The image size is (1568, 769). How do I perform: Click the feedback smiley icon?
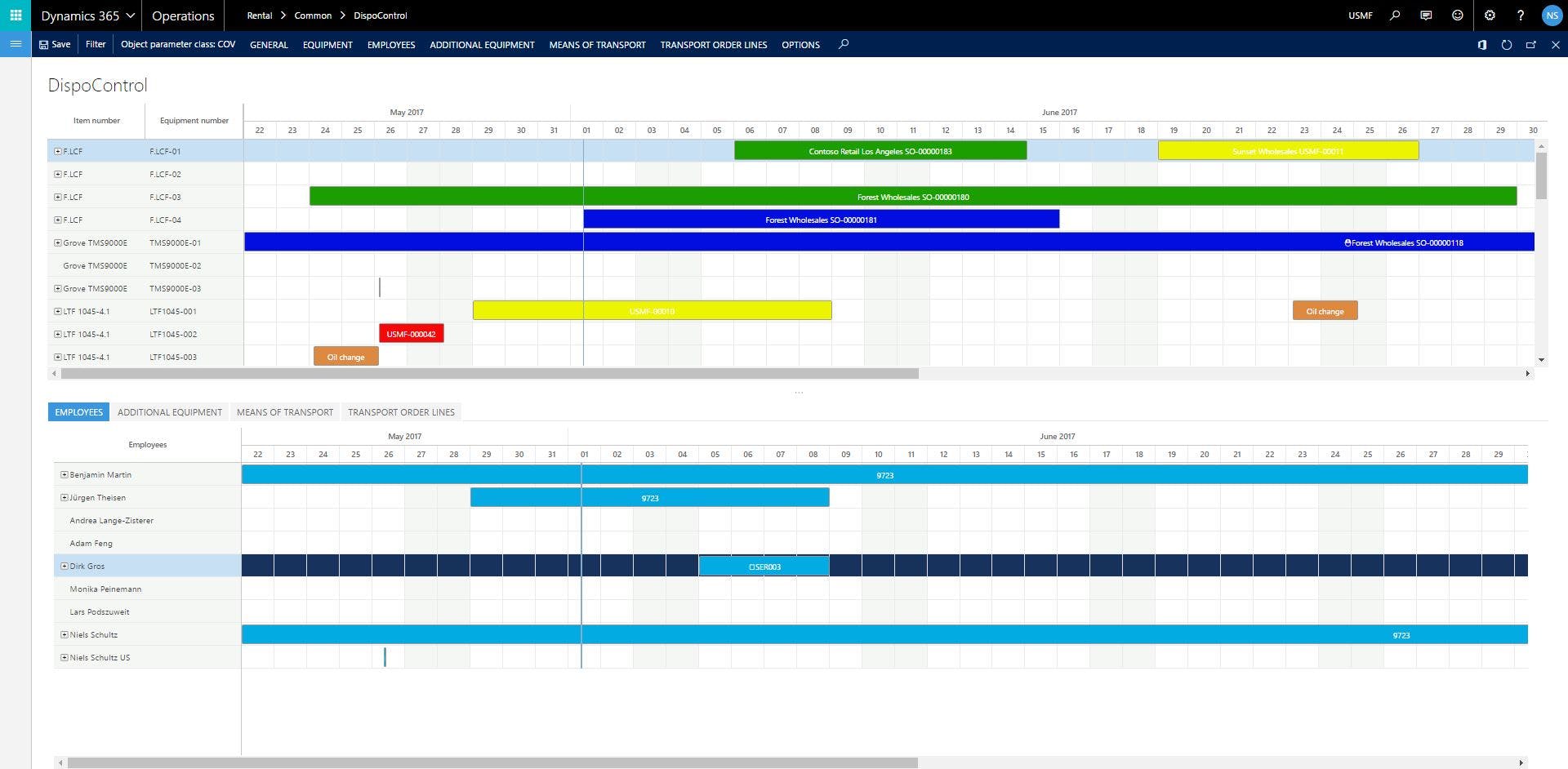[x=1457, y=16]
